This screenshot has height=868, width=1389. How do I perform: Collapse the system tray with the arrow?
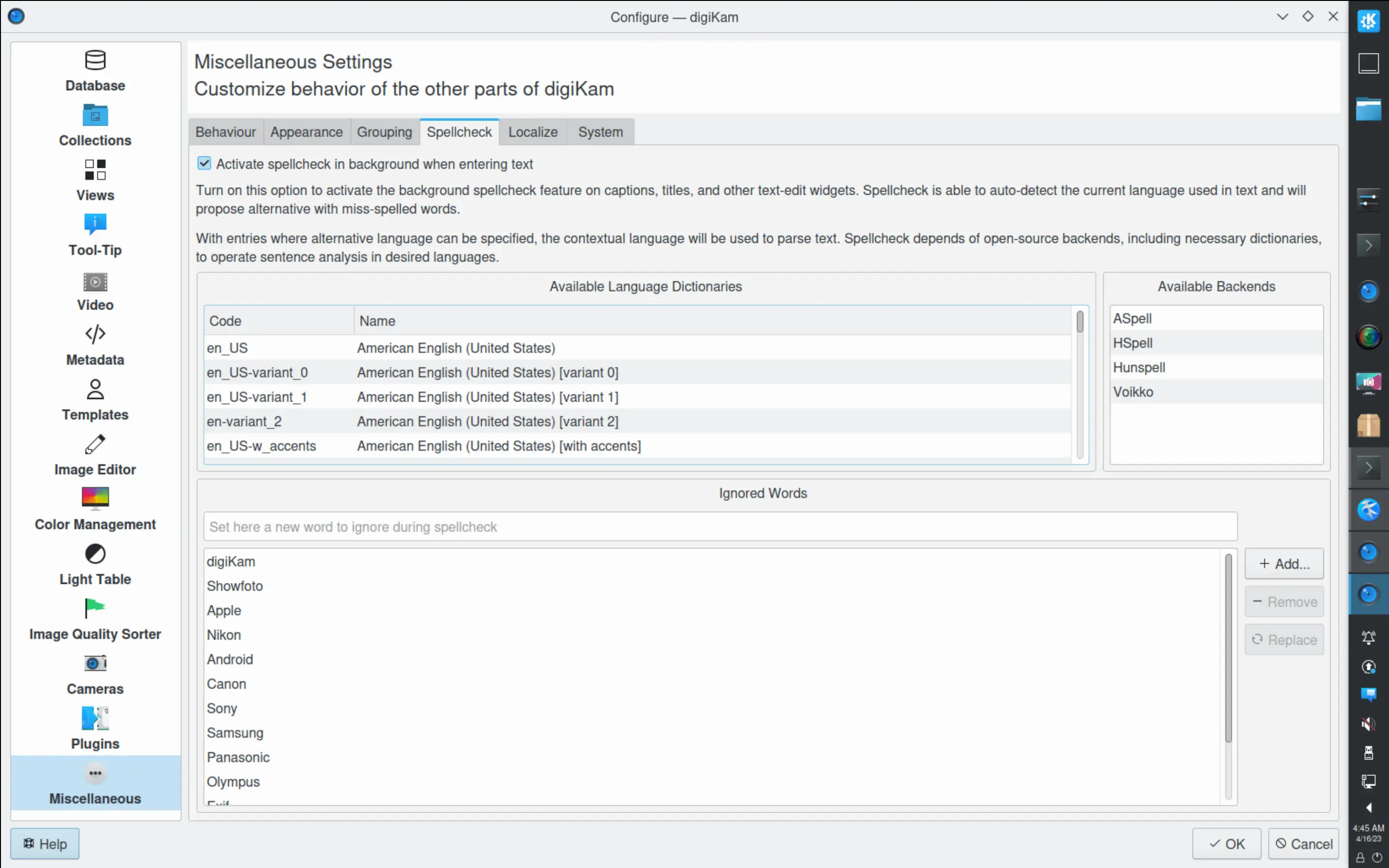(x=1368, y=808)
